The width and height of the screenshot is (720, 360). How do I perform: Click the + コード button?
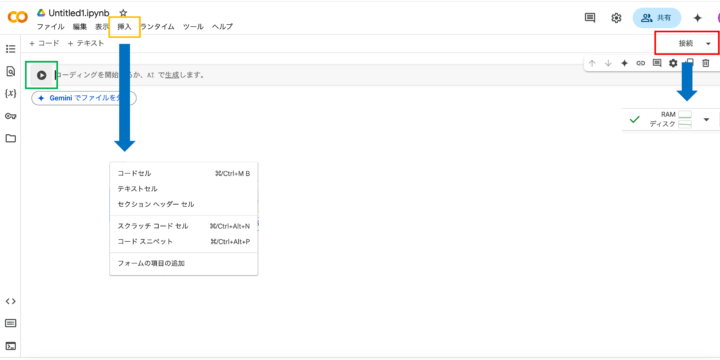(x=44, y=43)
